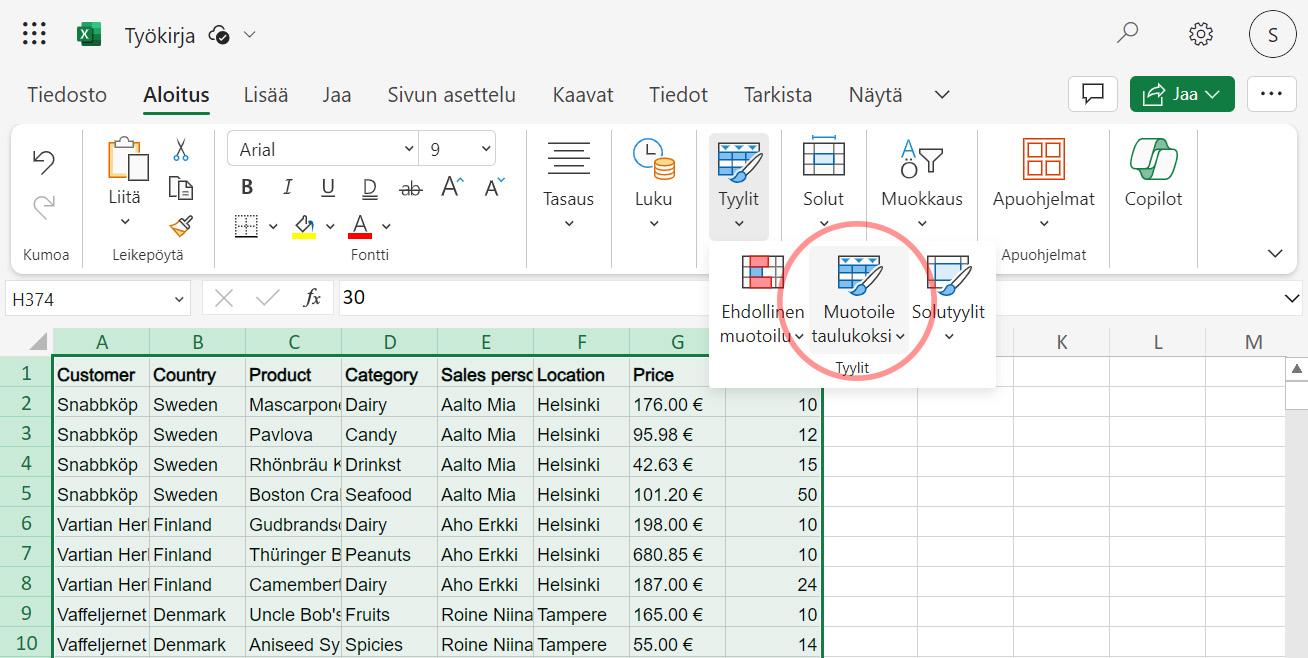Toggle italic formatting

pyautogui.click(x=288, y=188)
